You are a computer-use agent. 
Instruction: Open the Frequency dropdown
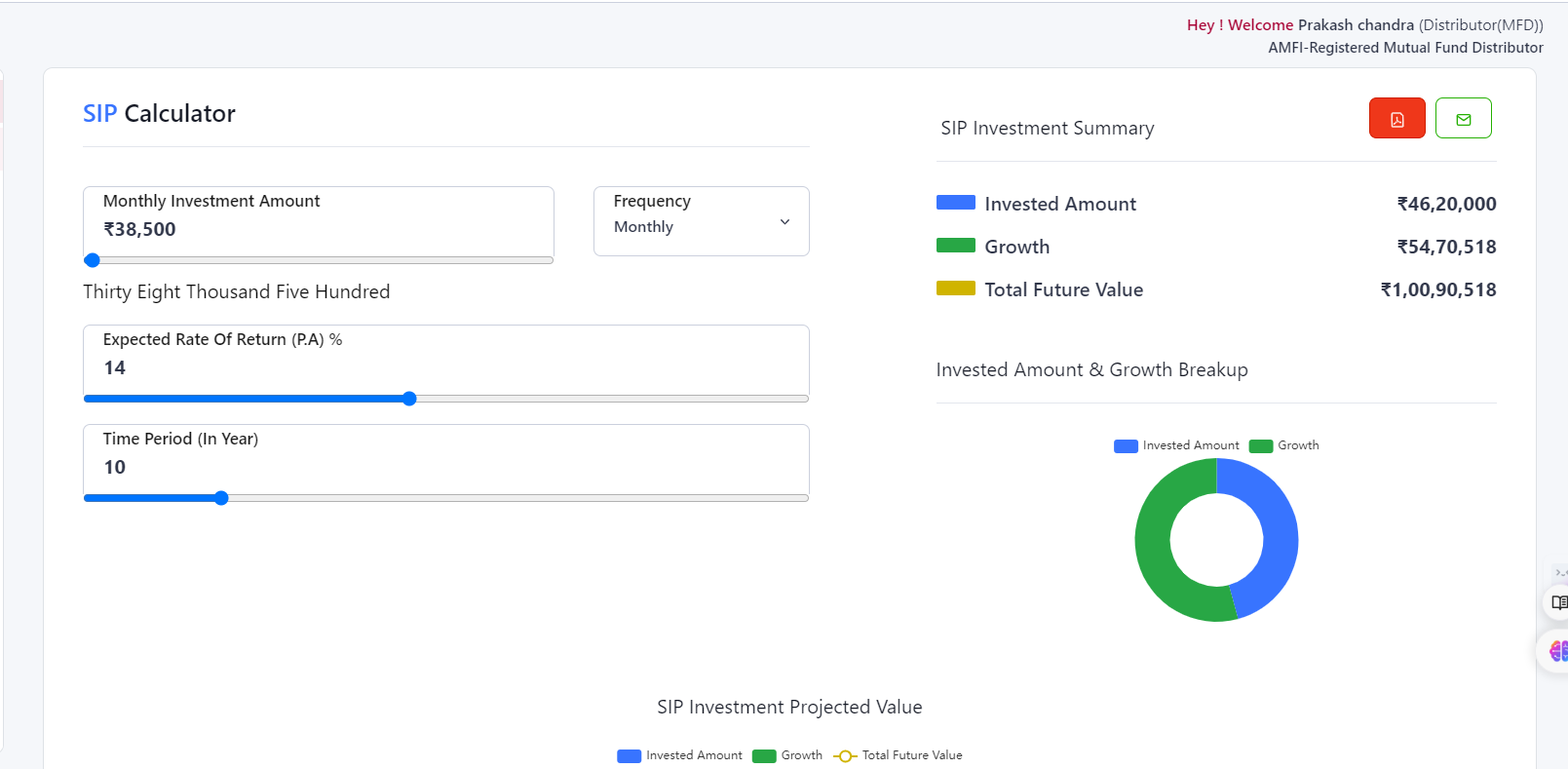[x=701, y=221]
